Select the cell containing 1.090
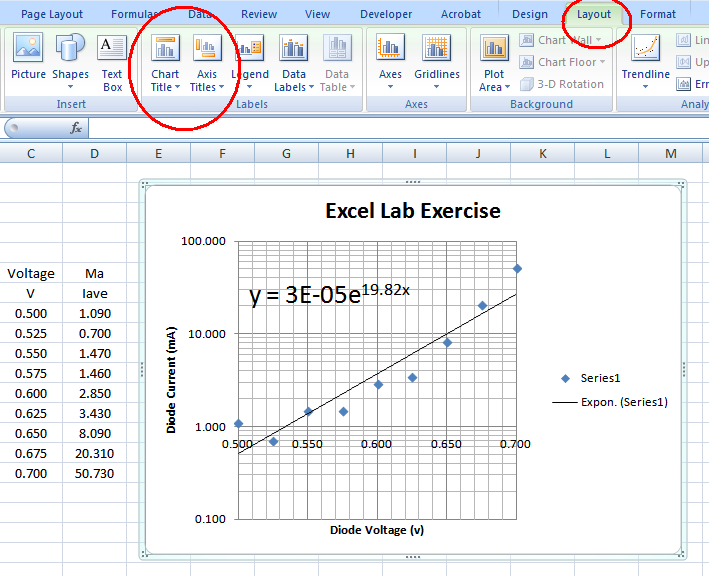709x576 pixels. [x=94, y=313]
